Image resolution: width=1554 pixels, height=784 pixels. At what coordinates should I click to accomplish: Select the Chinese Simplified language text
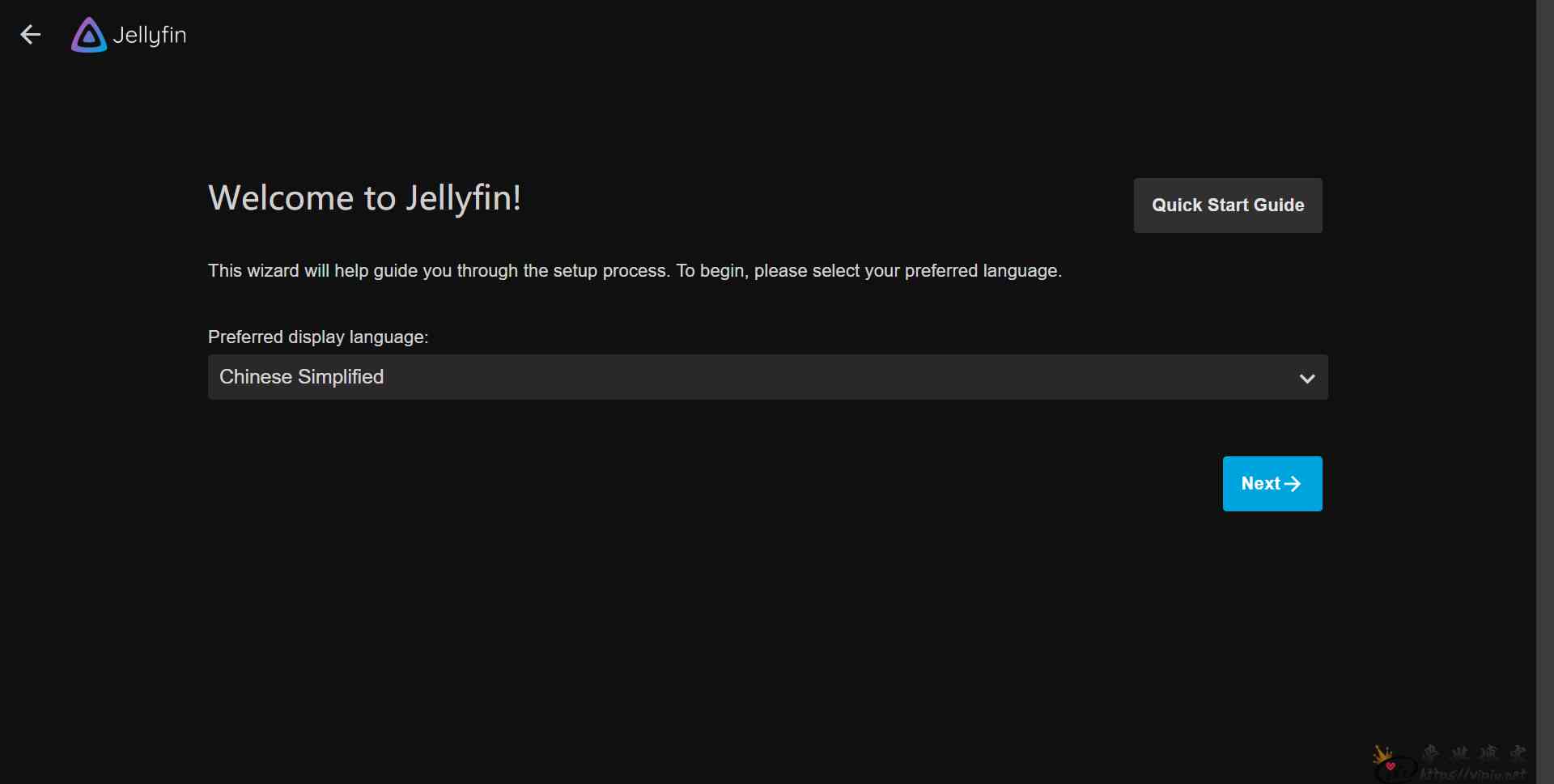[x=301, y=377]
